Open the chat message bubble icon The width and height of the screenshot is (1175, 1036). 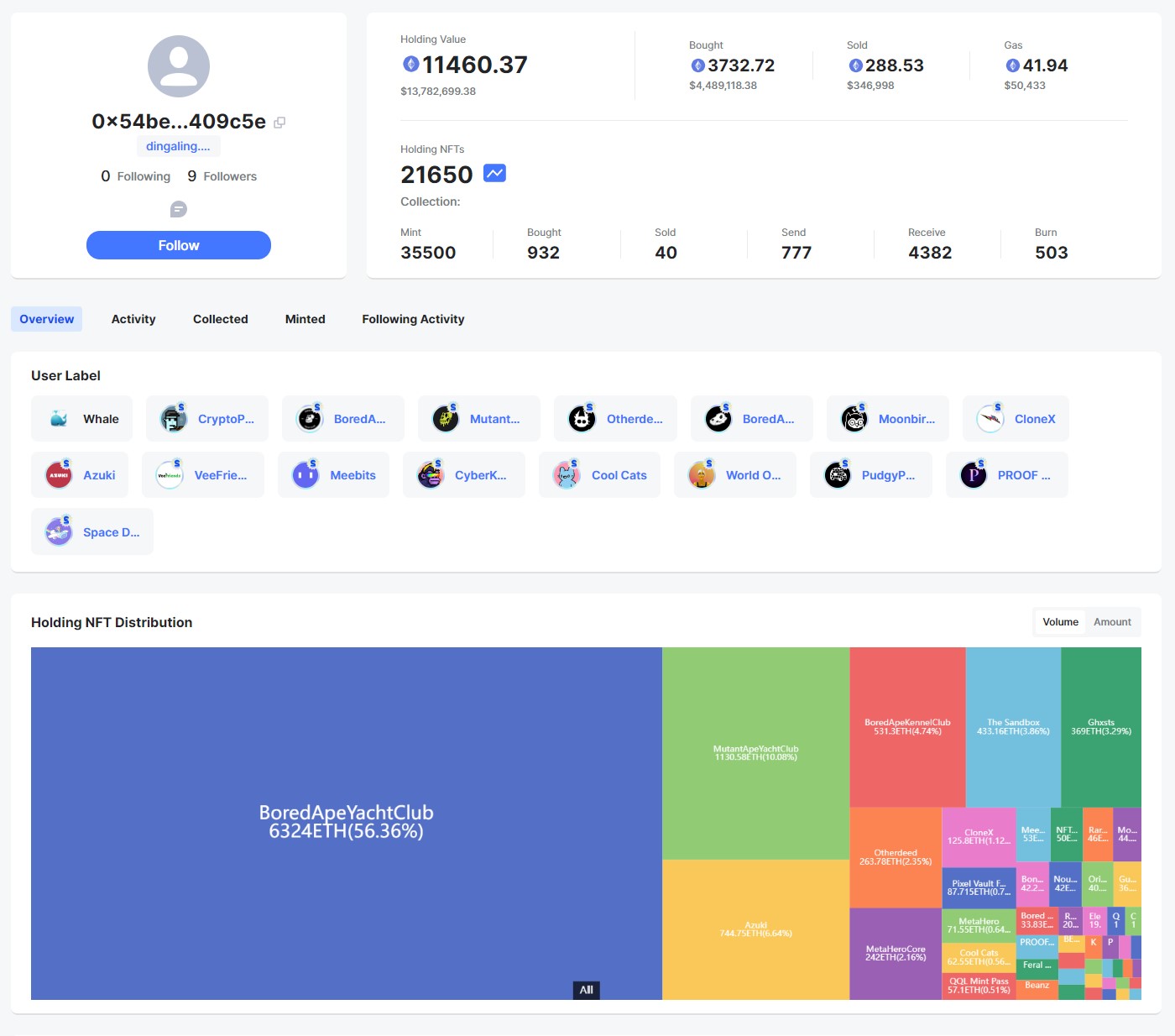[x=178, y=209]
